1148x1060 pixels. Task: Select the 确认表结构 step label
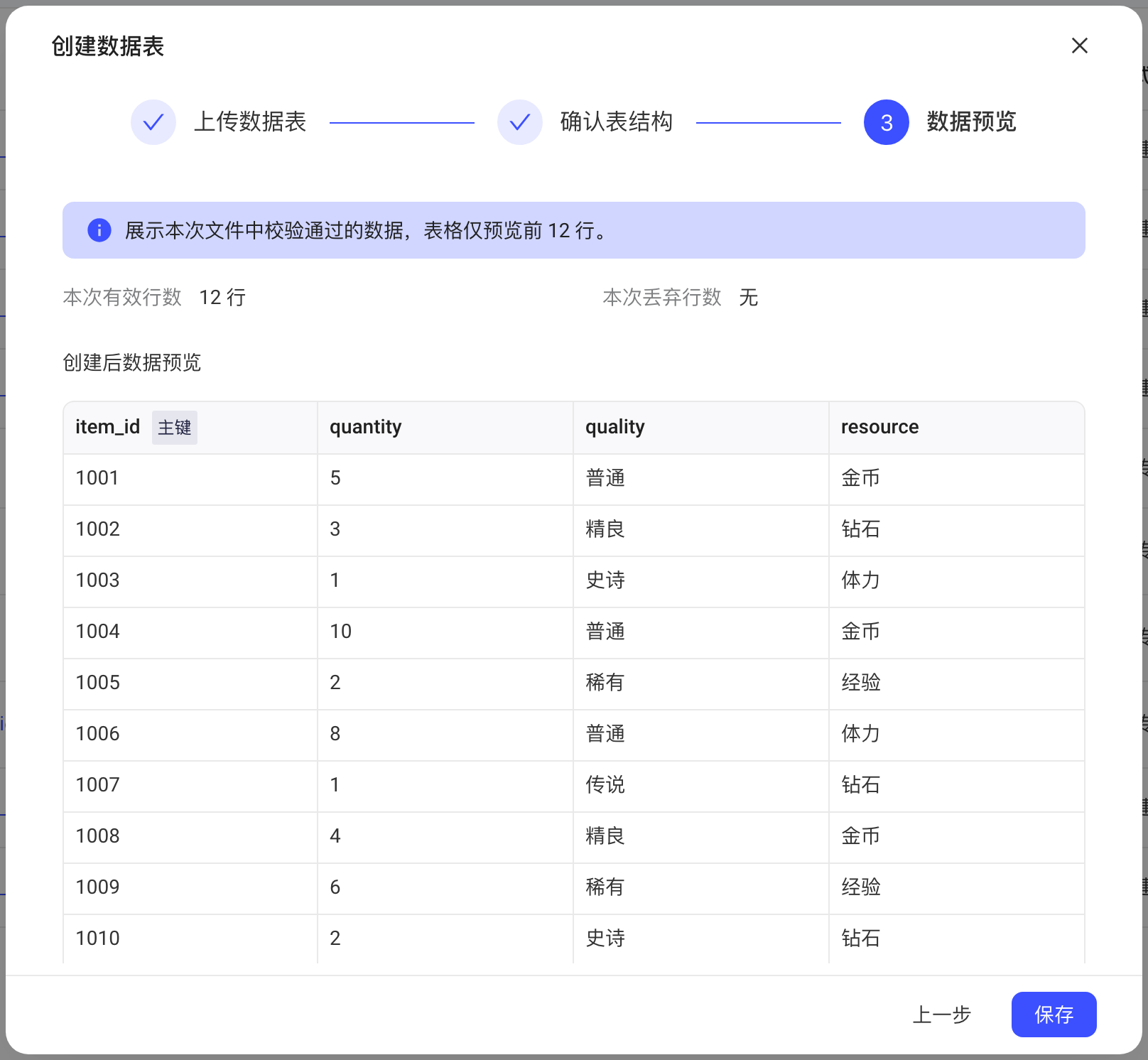(617, 121)
